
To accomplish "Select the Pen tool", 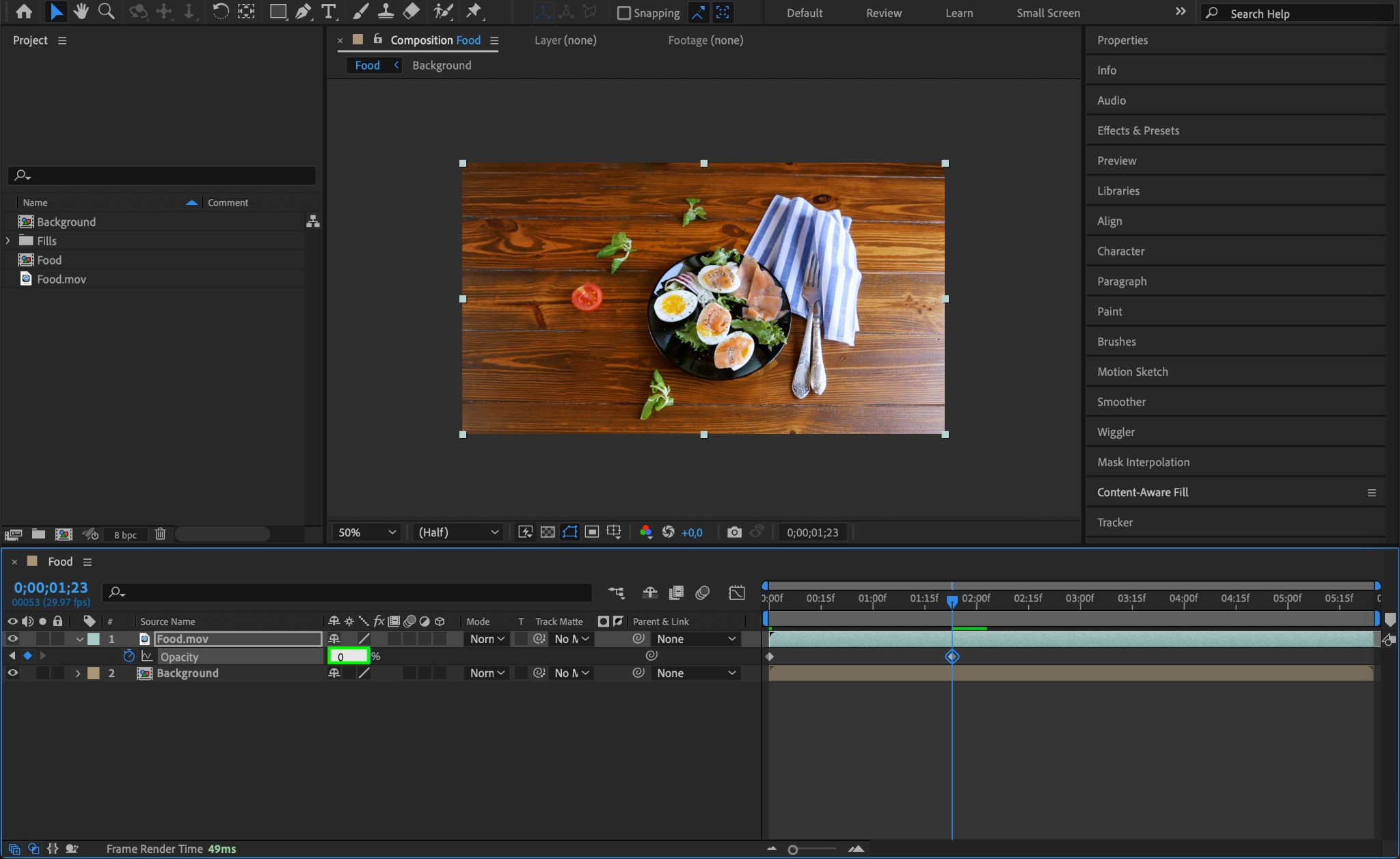I will coord(303,12).
